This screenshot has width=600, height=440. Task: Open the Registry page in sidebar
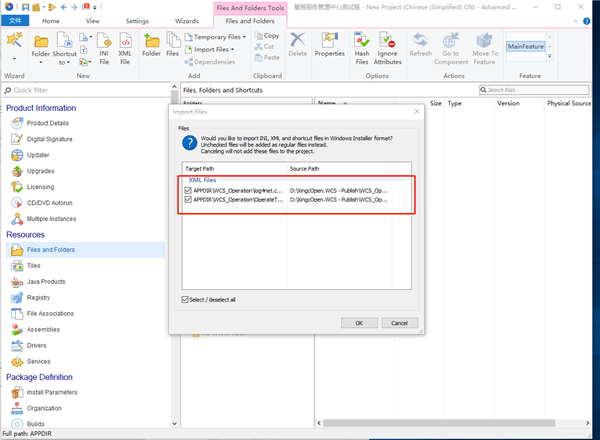38,298
